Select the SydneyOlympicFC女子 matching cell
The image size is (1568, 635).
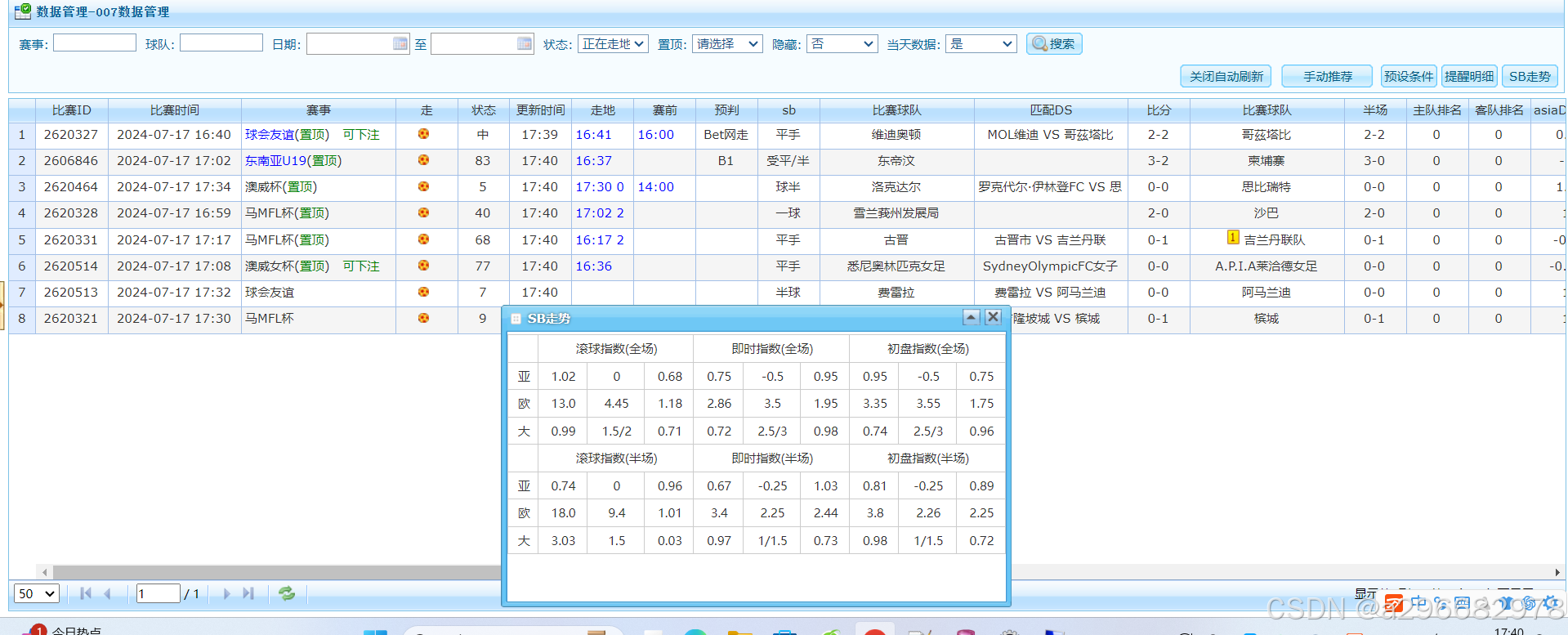click(1051, 266)
